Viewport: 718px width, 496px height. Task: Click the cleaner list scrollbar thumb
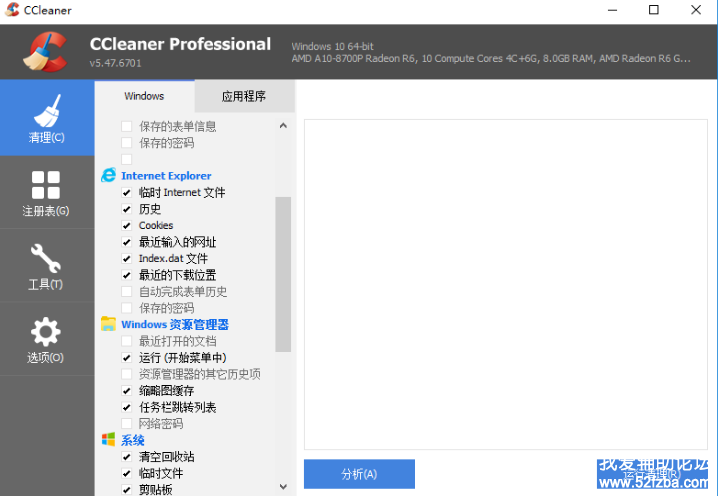(x=283, y=274)
